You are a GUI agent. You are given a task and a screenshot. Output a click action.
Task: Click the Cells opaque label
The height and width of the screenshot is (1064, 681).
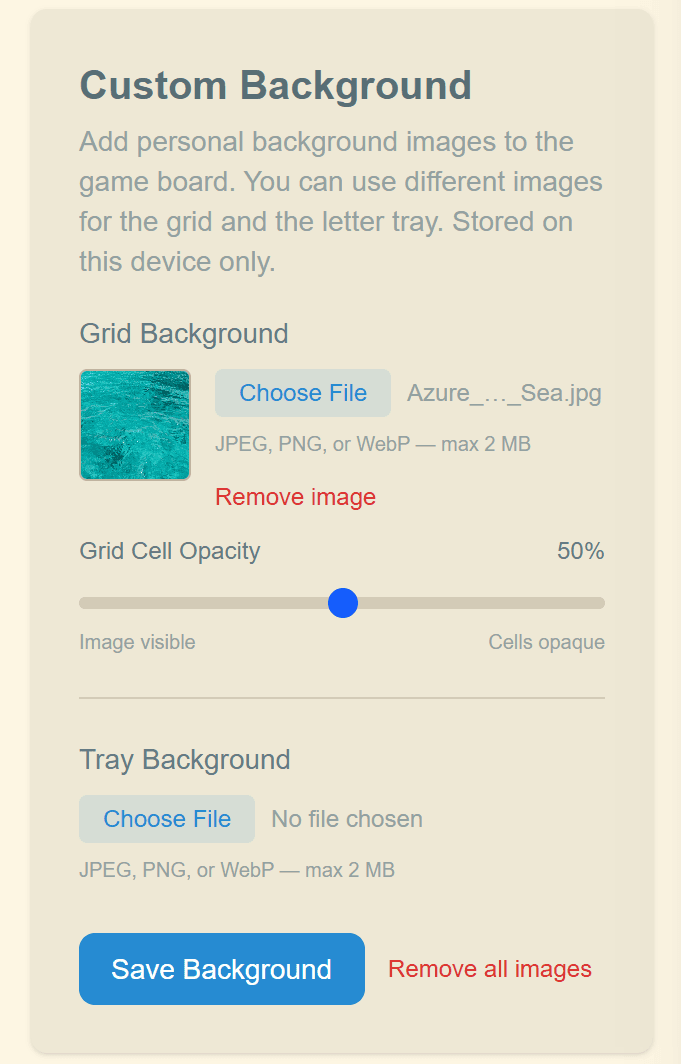tap(546, 642)
